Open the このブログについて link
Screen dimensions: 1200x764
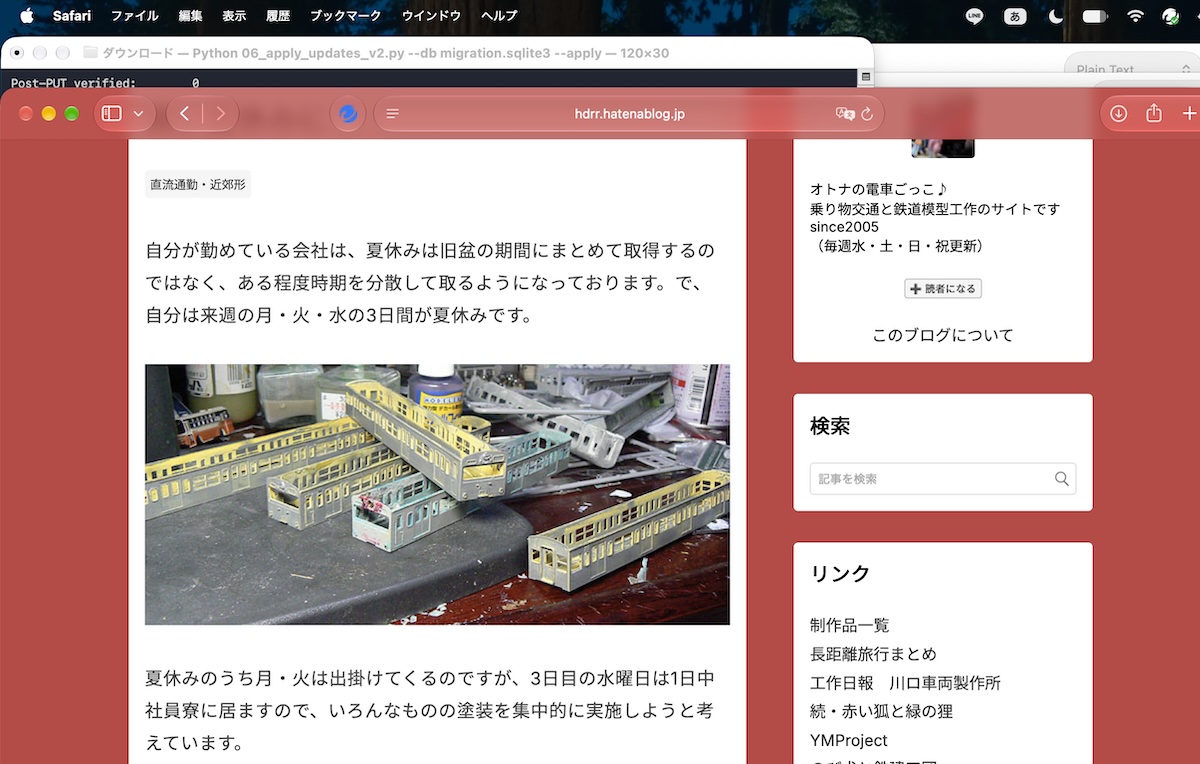(943, 335)
